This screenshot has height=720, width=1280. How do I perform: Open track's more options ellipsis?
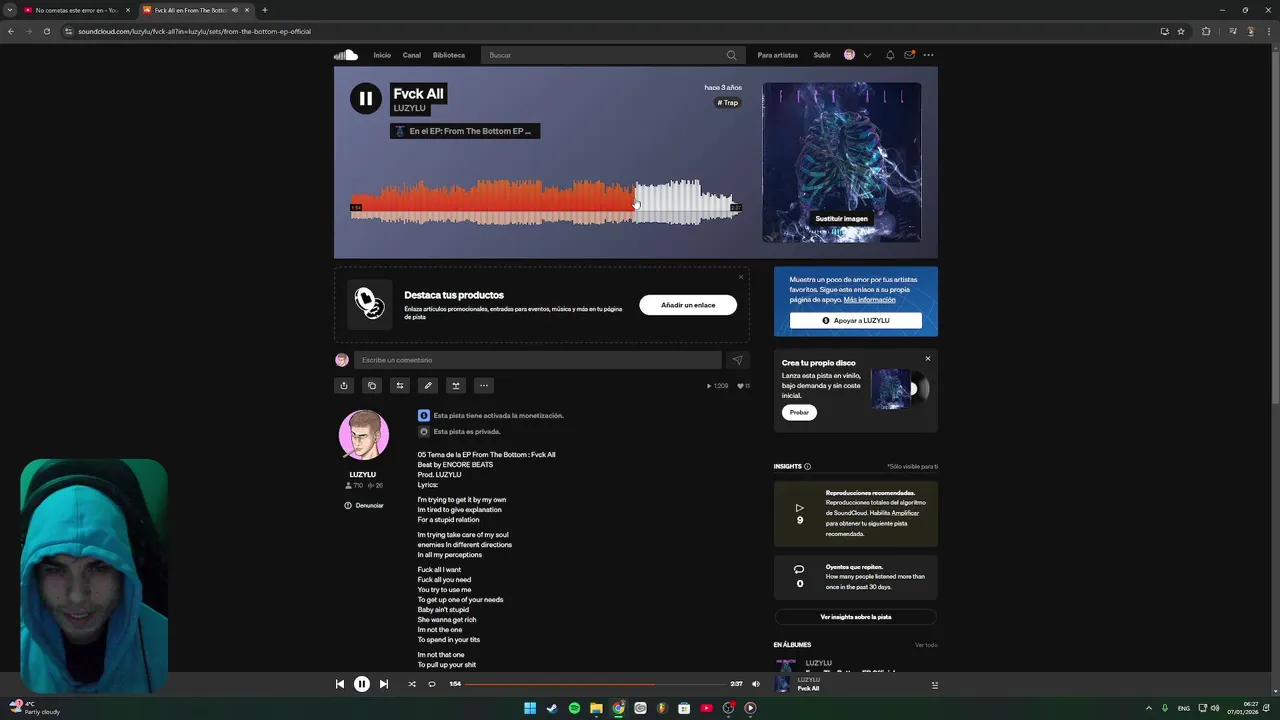(484, 386)
